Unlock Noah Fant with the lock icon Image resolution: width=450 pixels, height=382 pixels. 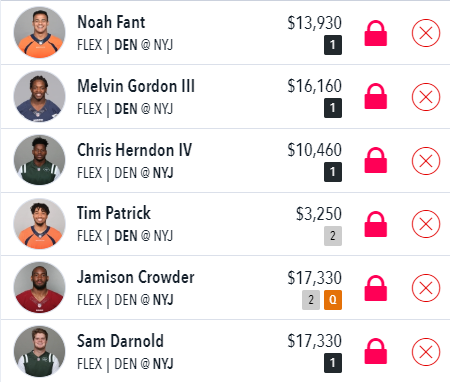376,33
